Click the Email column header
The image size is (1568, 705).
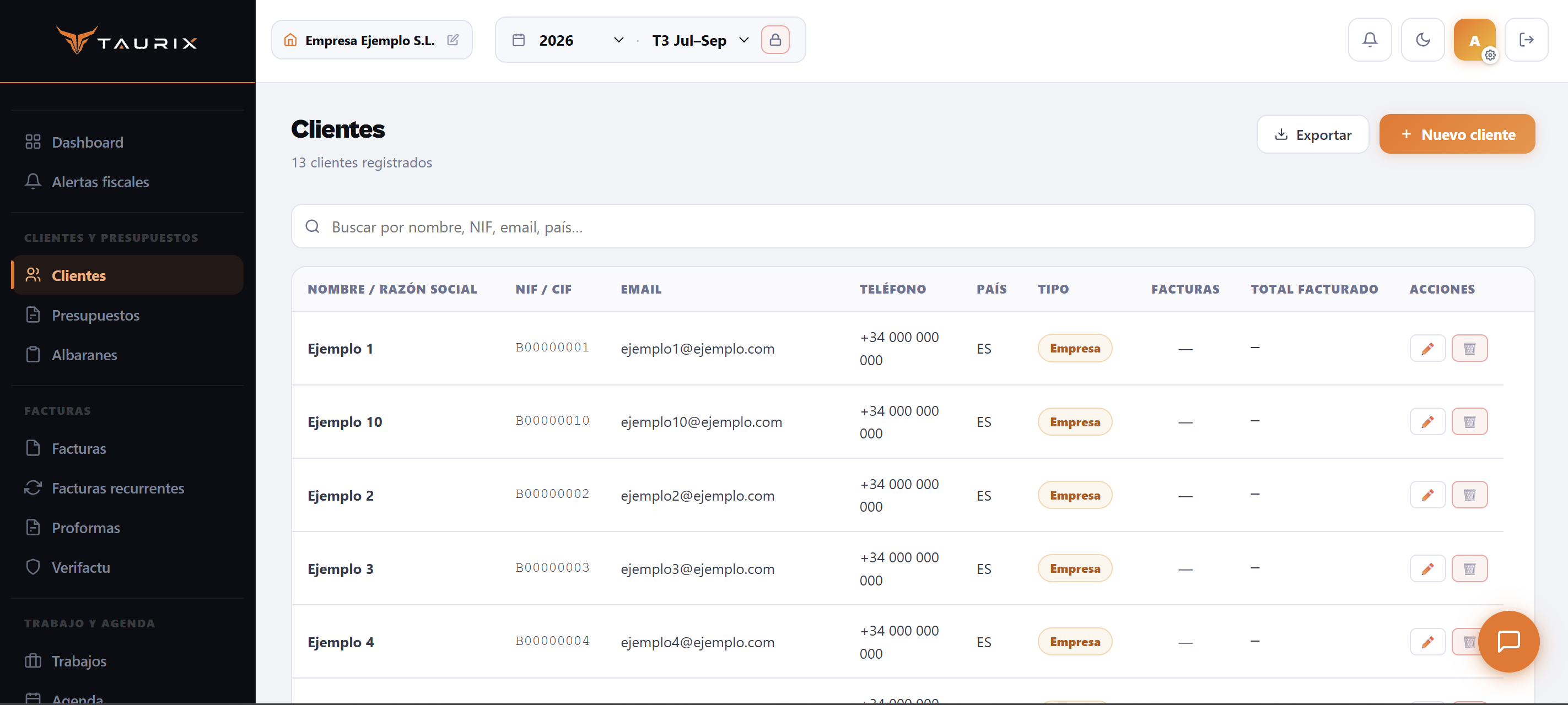[x=640, y=290]
